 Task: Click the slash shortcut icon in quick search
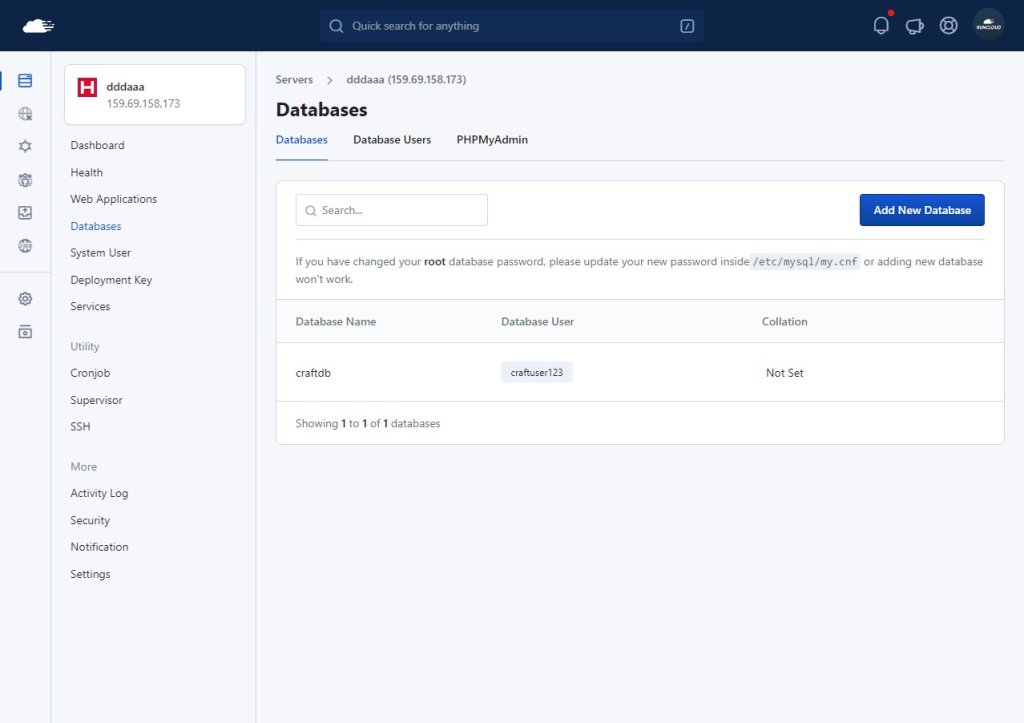click(687, 26)
